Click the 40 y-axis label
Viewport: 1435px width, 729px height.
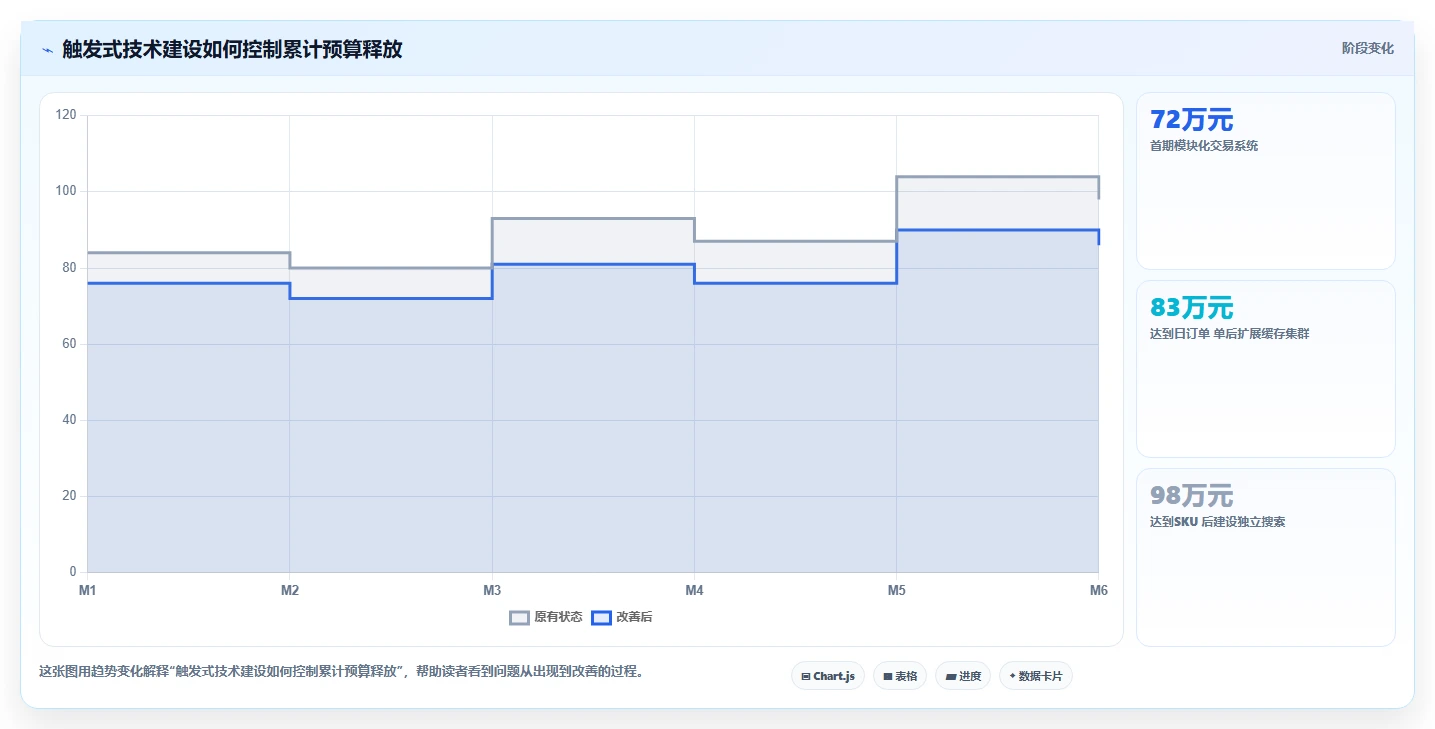point(69,420)
